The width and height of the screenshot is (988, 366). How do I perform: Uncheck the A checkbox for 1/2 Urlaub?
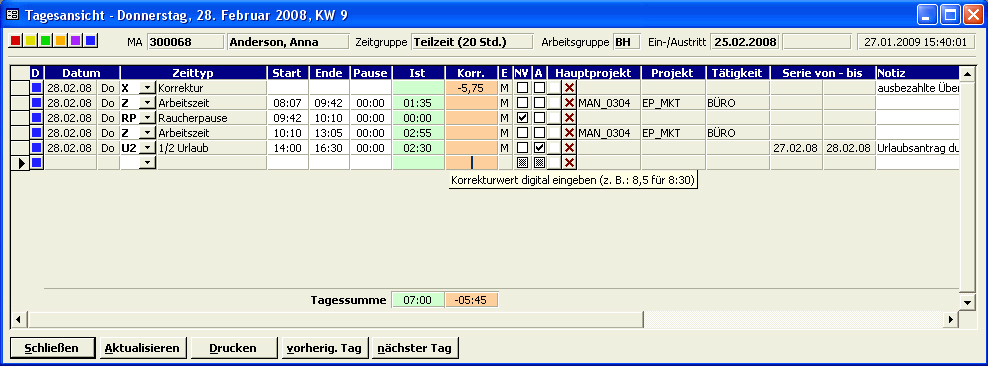(539, 147)
